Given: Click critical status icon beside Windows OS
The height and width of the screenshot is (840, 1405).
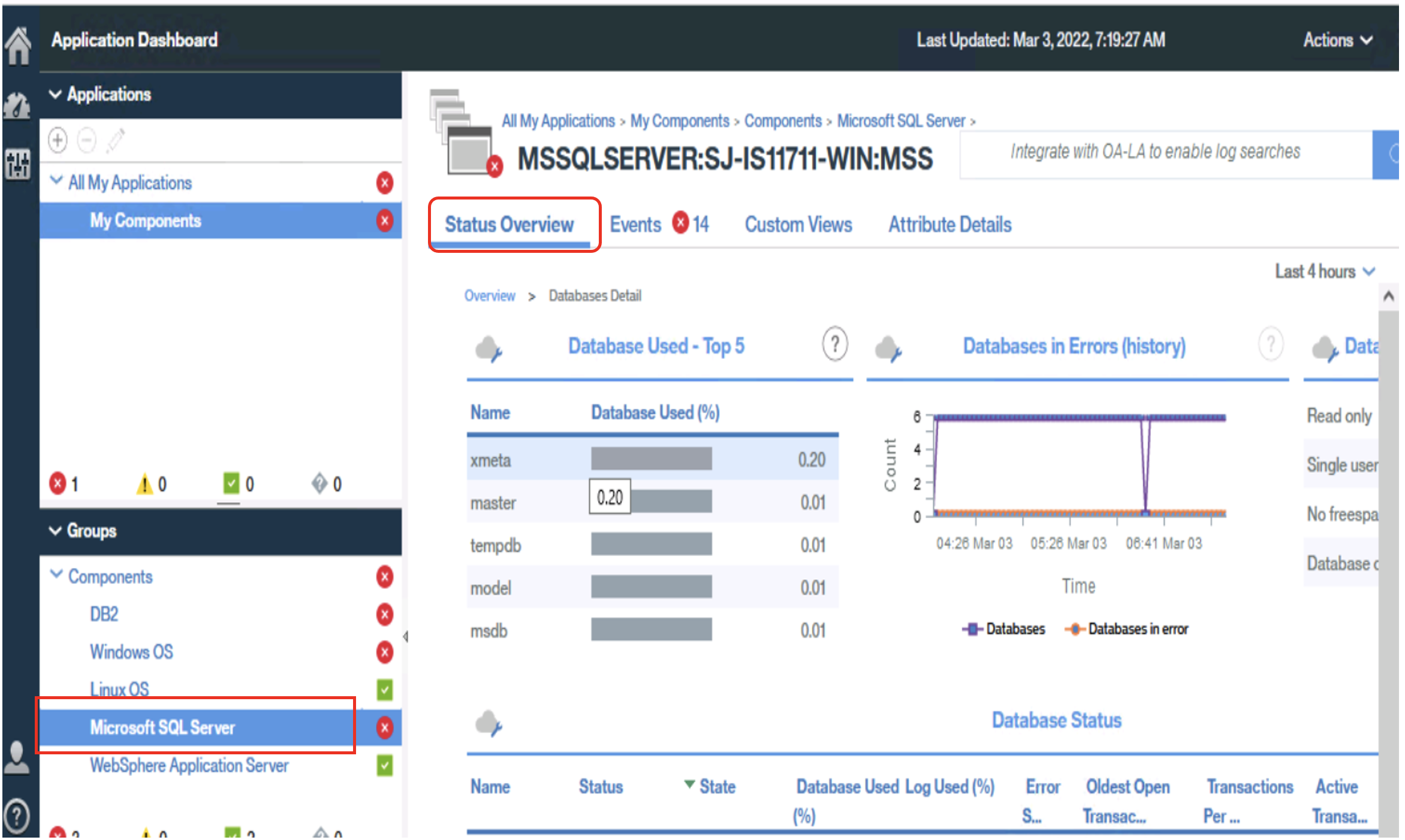Looking at the screenshot, I should tap(385, 652).
